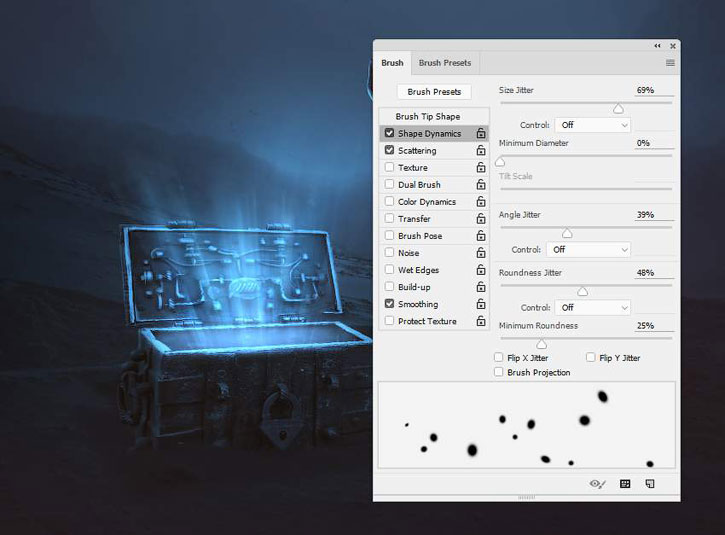Click the Size Jitter slider handle

click(x=618, y=109)
